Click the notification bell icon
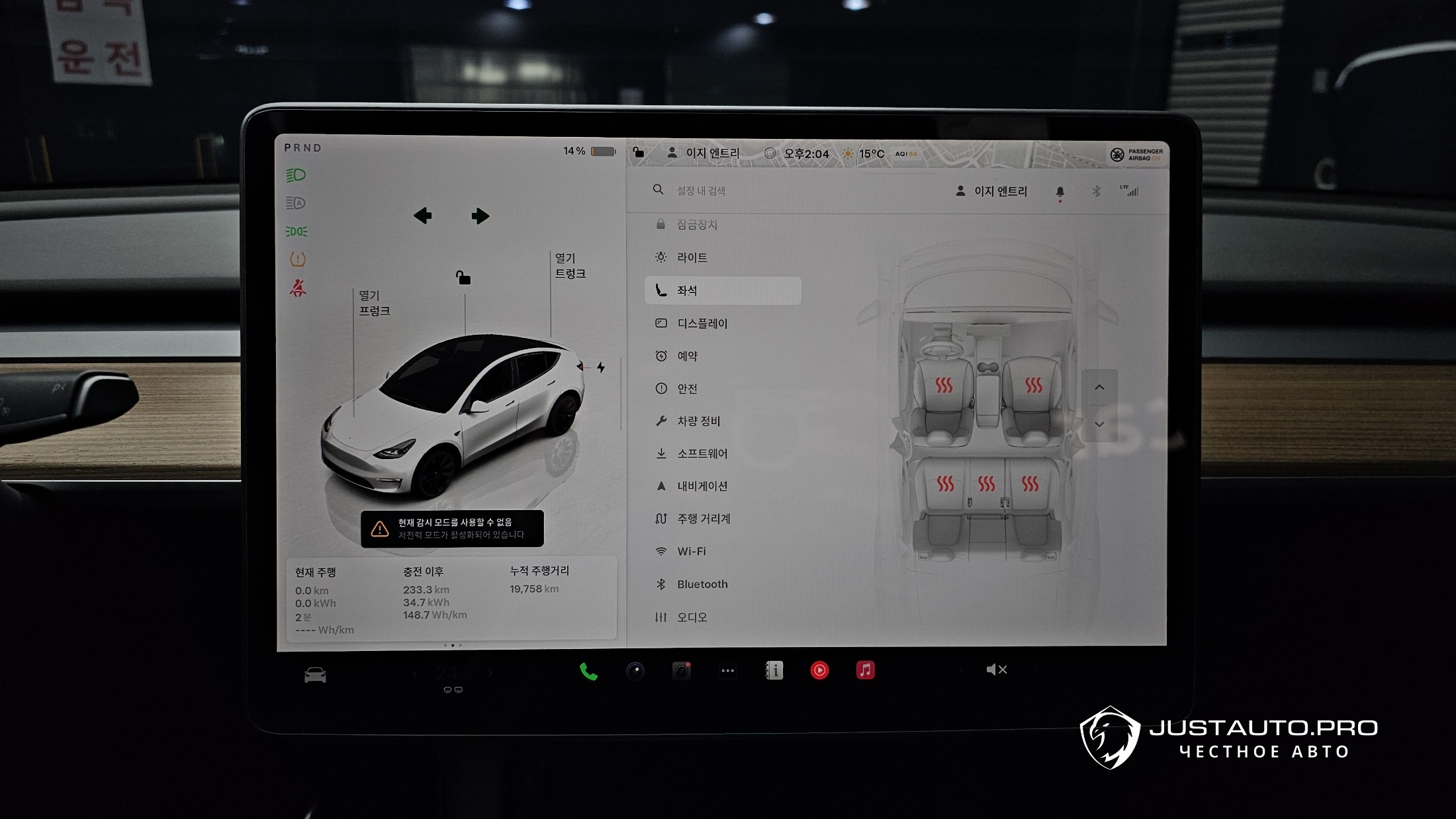Image resolution: width=1456 pixels, height=819 pixels. (x=1060, y=192)
